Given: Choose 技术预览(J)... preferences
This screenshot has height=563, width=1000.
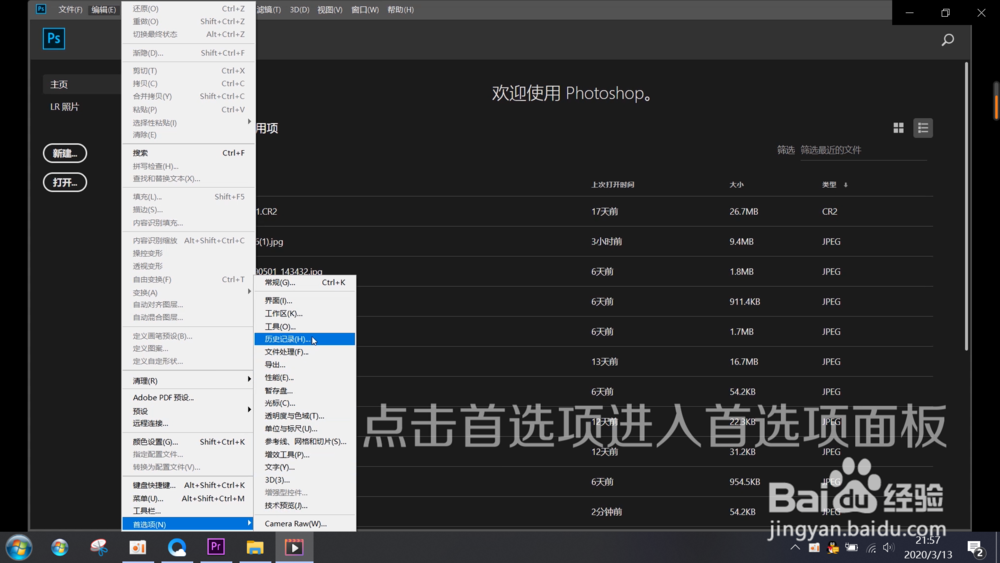Looking at the screenshot, I should pos(305,506).
